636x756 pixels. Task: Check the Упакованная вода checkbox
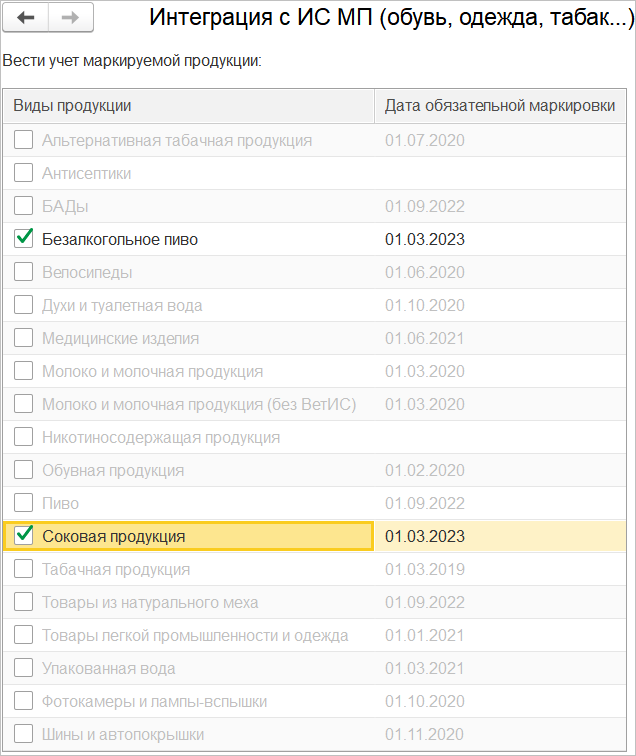pyautogui.click(x=24, y=668)
